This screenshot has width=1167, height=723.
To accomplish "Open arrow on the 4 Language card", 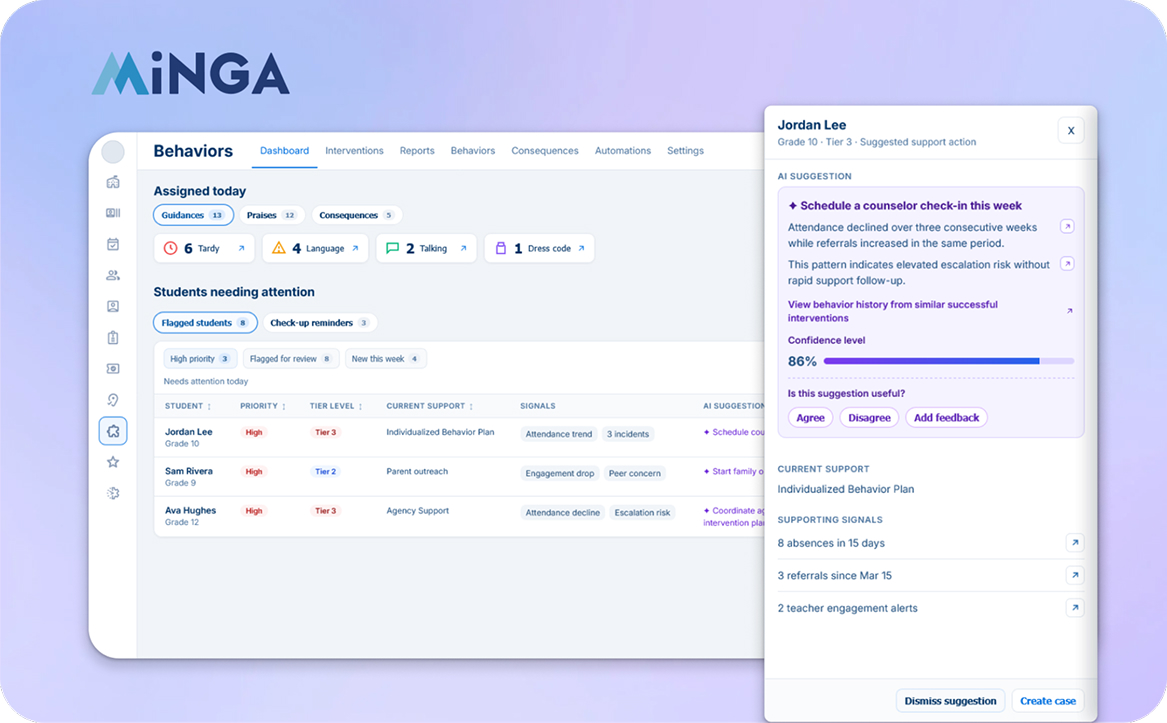I will pos(355,249).
